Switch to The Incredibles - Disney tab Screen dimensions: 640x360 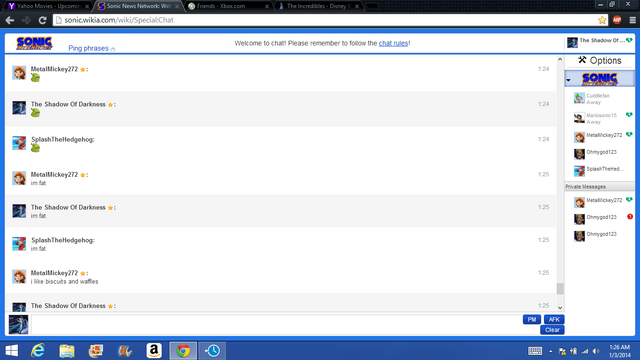[318, 6]
